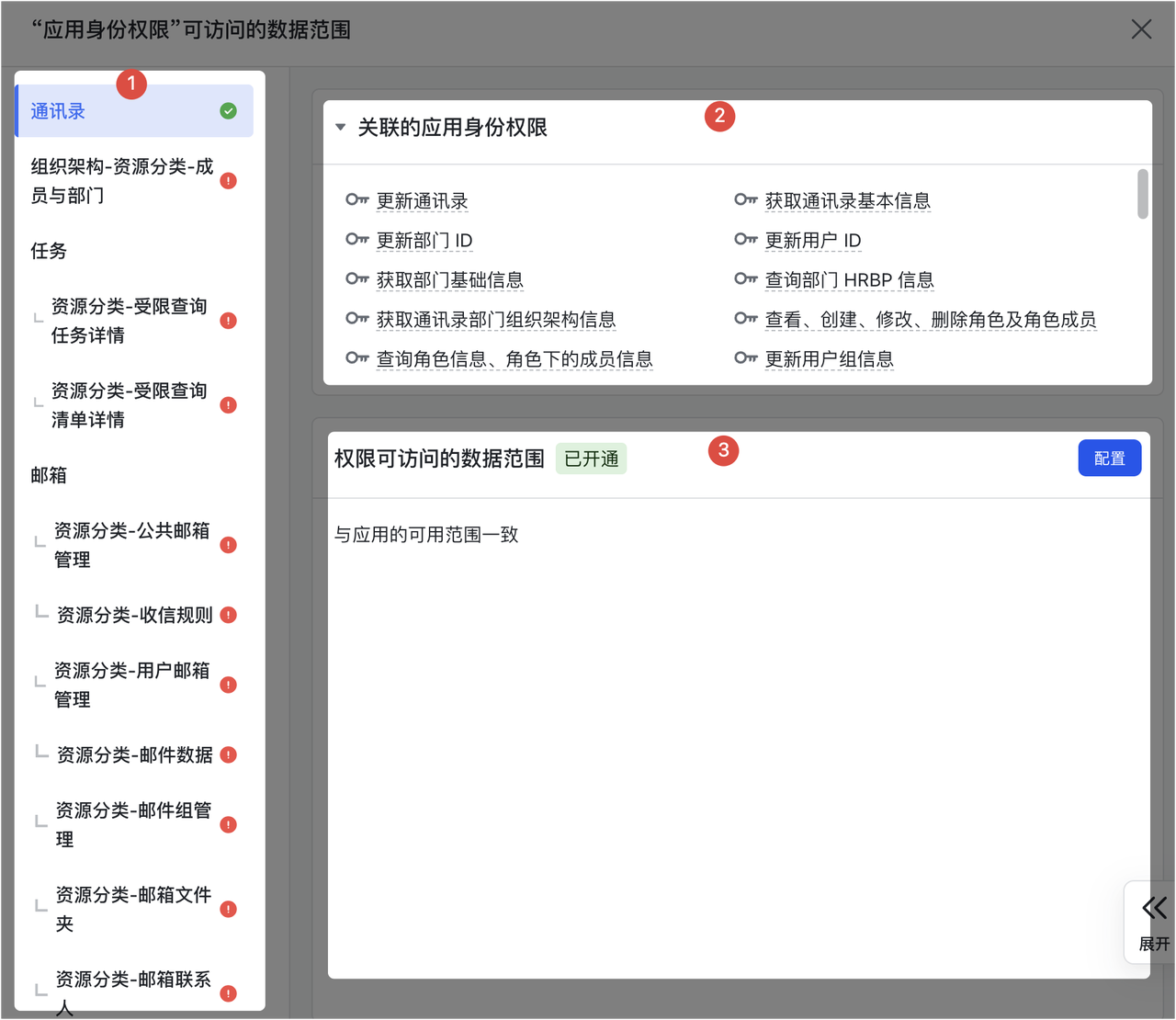This screenshot has height=1020, width=1176.
Task: Click key icon beside 获取通讯录基本信息
Action: point(745,200)
